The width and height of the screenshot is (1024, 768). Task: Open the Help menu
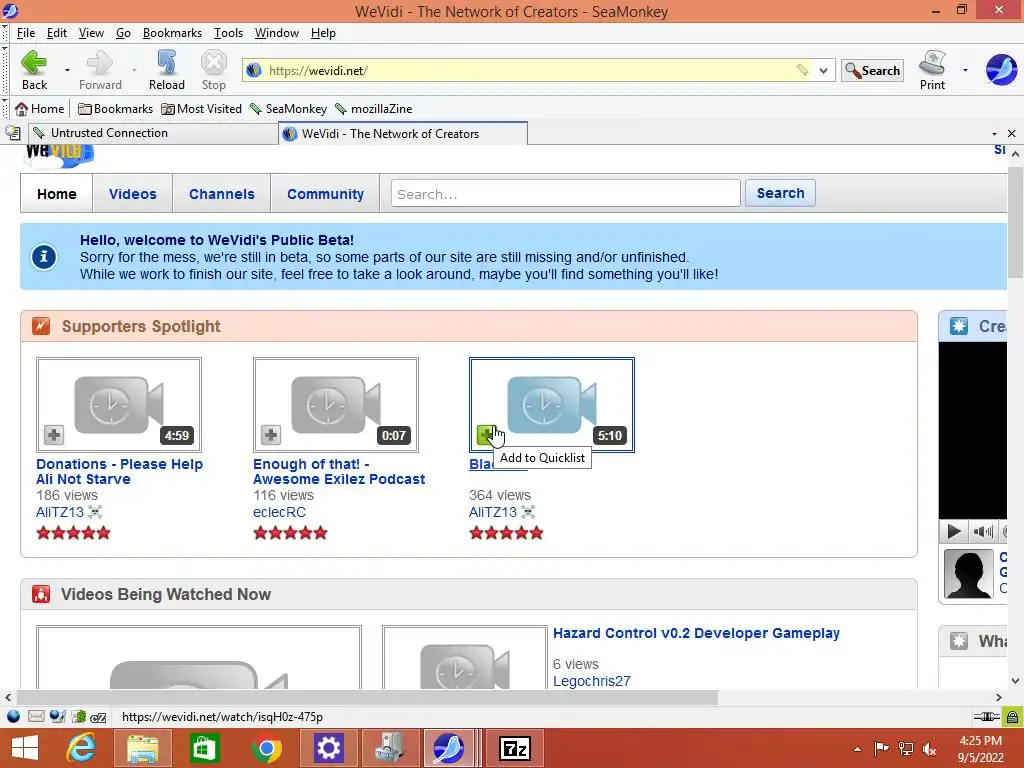click(x=323, y=33)
